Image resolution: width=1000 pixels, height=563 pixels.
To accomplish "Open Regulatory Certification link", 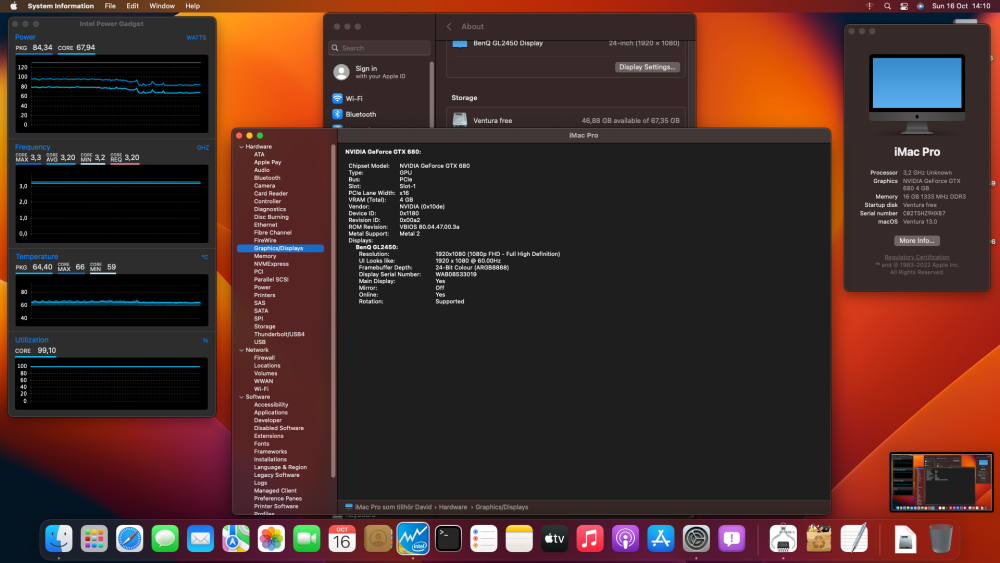I will point(916,257).
